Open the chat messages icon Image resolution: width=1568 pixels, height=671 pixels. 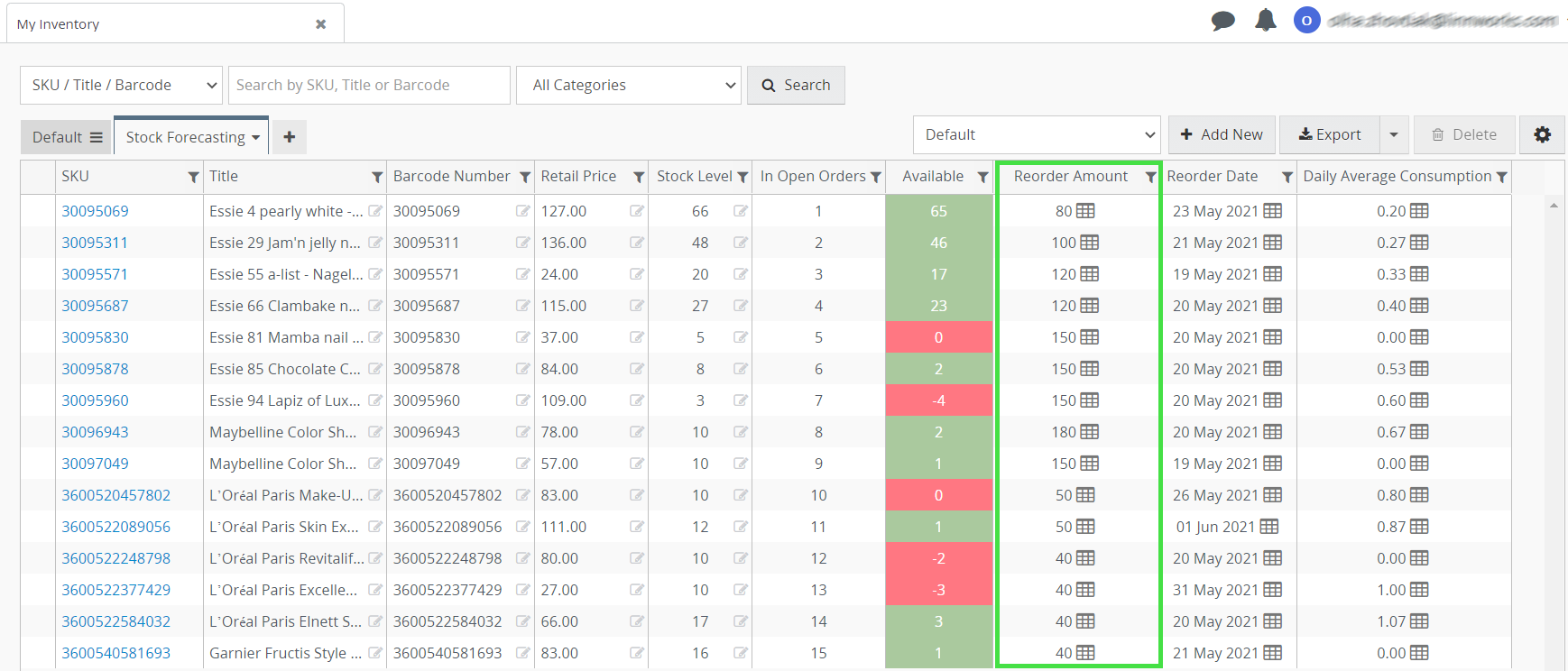click(x=1222, y=21)
